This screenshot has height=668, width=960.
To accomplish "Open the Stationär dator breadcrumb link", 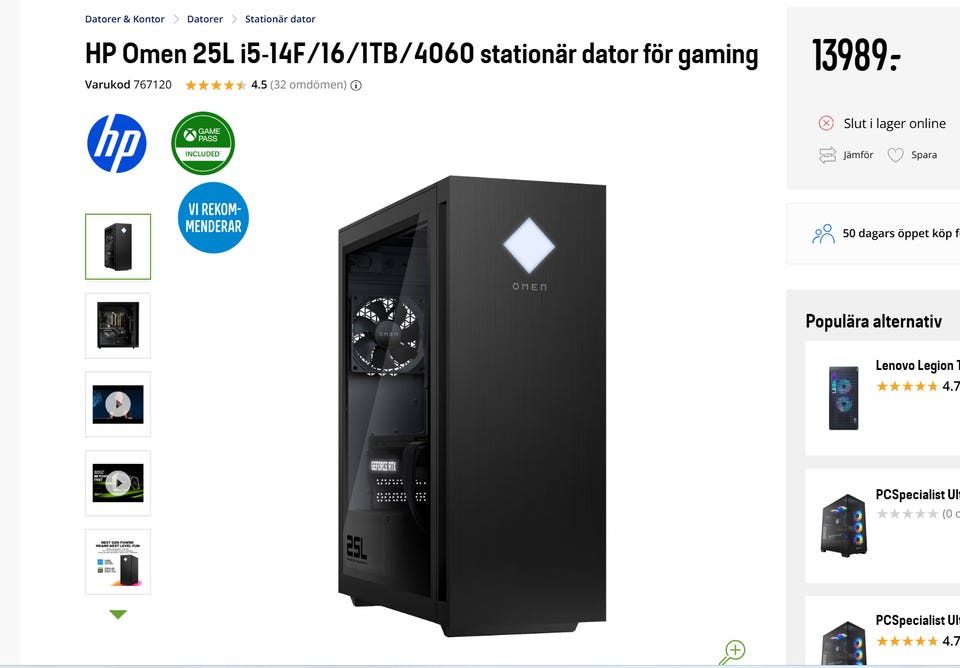I will click(280, 19).
